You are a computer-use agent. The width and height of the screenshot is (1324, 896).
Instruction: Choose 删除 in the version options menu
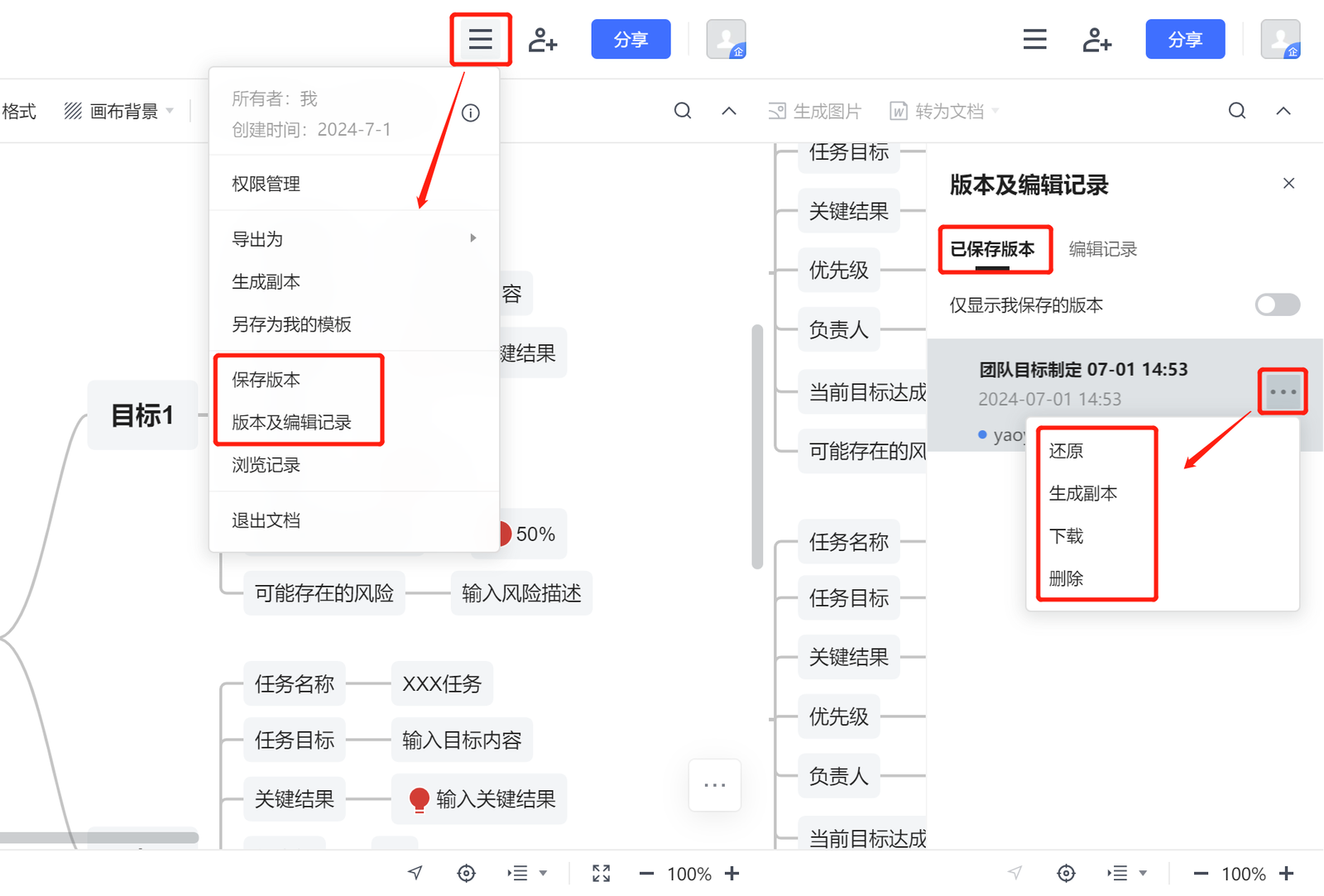tap(1163, 578)
